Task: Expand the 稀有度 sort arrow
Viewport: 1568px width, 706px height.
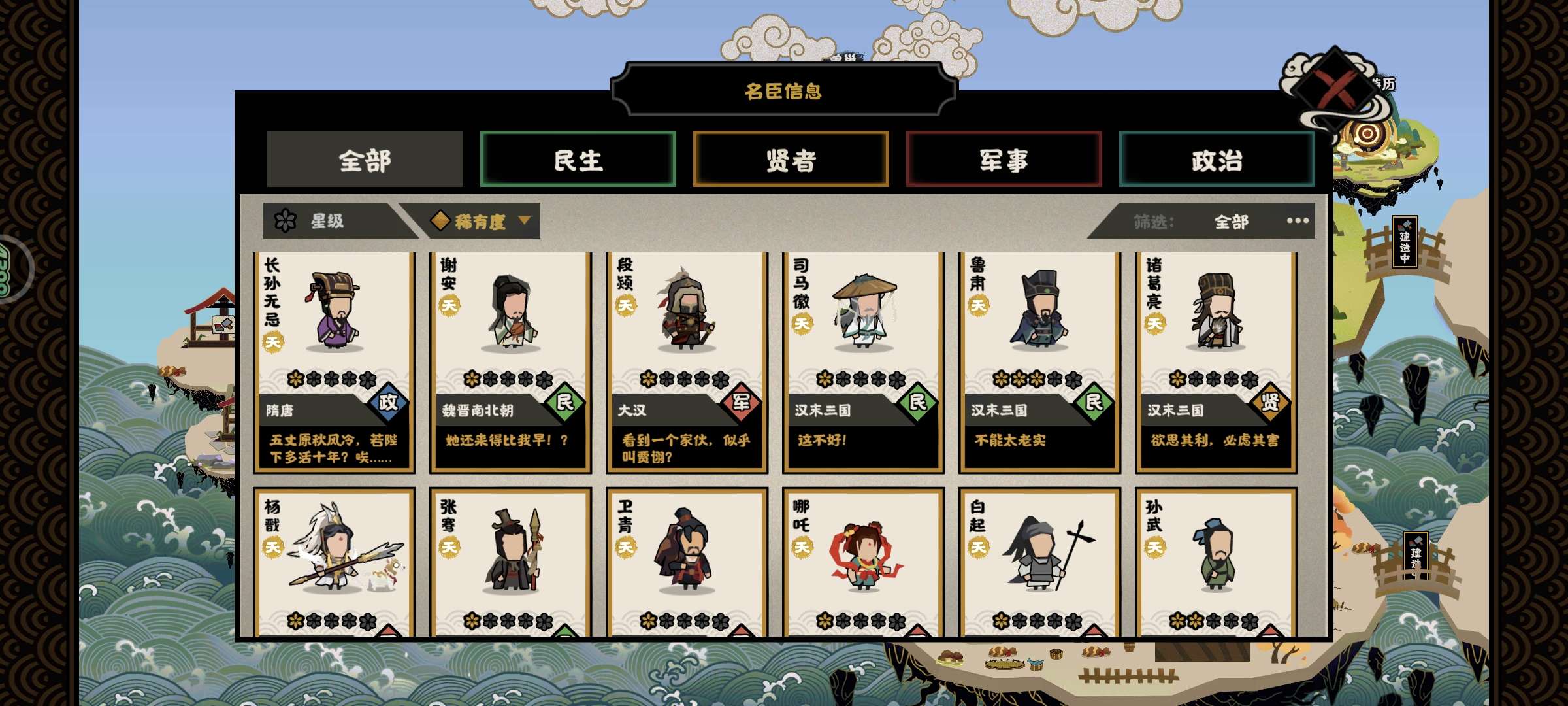Action: point(524,220)
